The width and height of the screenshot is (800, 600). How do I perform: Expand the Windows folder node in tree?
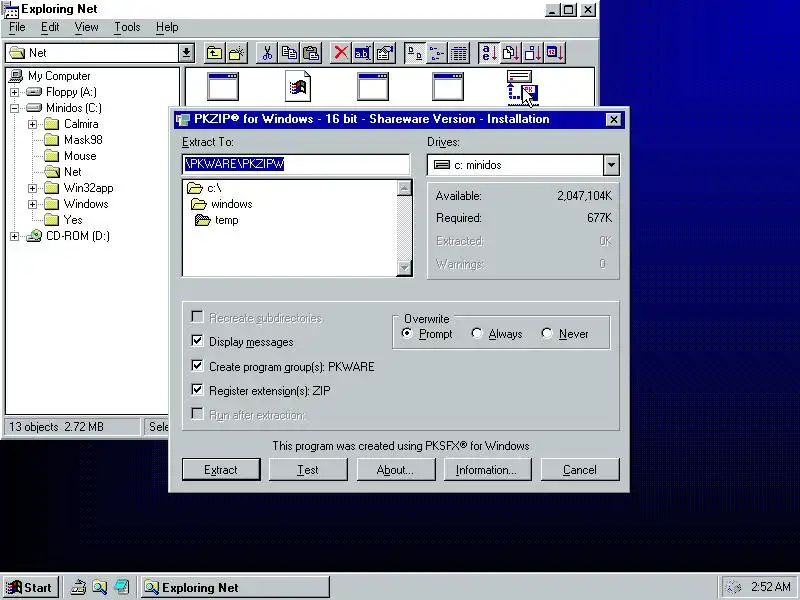click(32, 204)
